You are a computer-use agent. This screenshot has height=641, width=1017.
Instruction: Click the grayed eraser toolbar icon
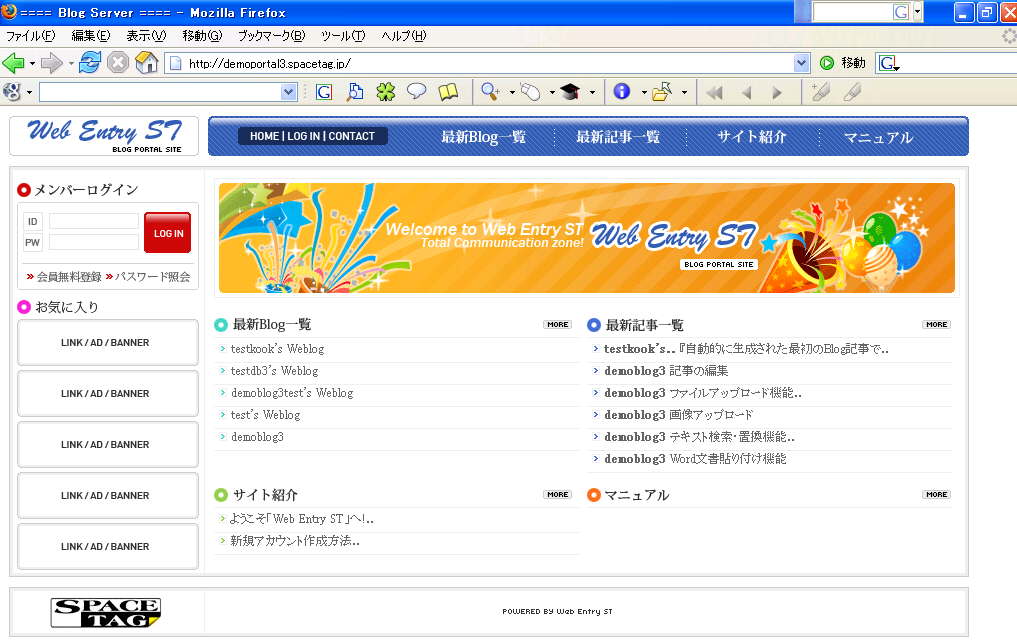[852, 92]
